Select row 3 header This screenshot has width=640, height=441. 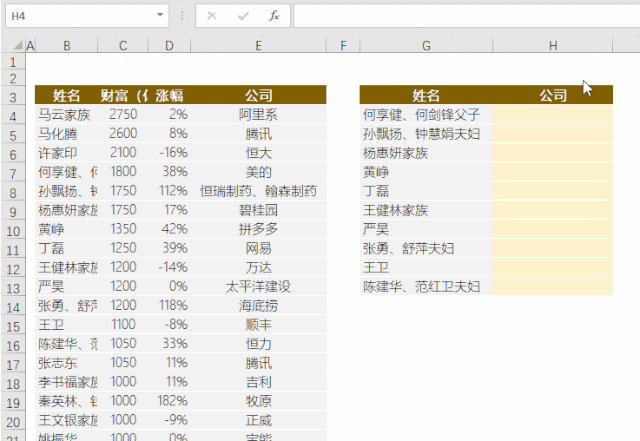pyautogui.click(x=13, y=97)
